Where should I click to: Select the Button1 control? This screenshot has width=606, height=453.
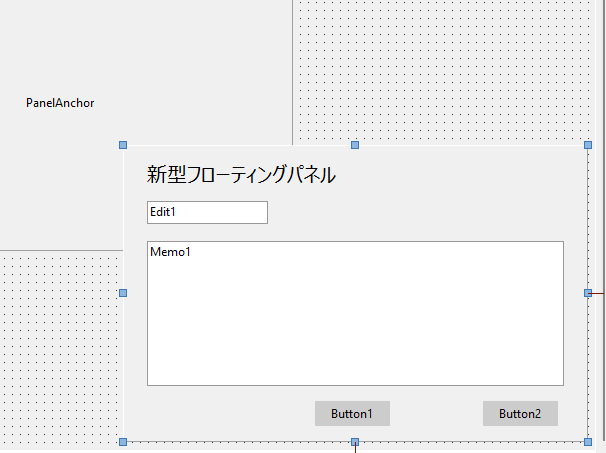pos(352,414)
